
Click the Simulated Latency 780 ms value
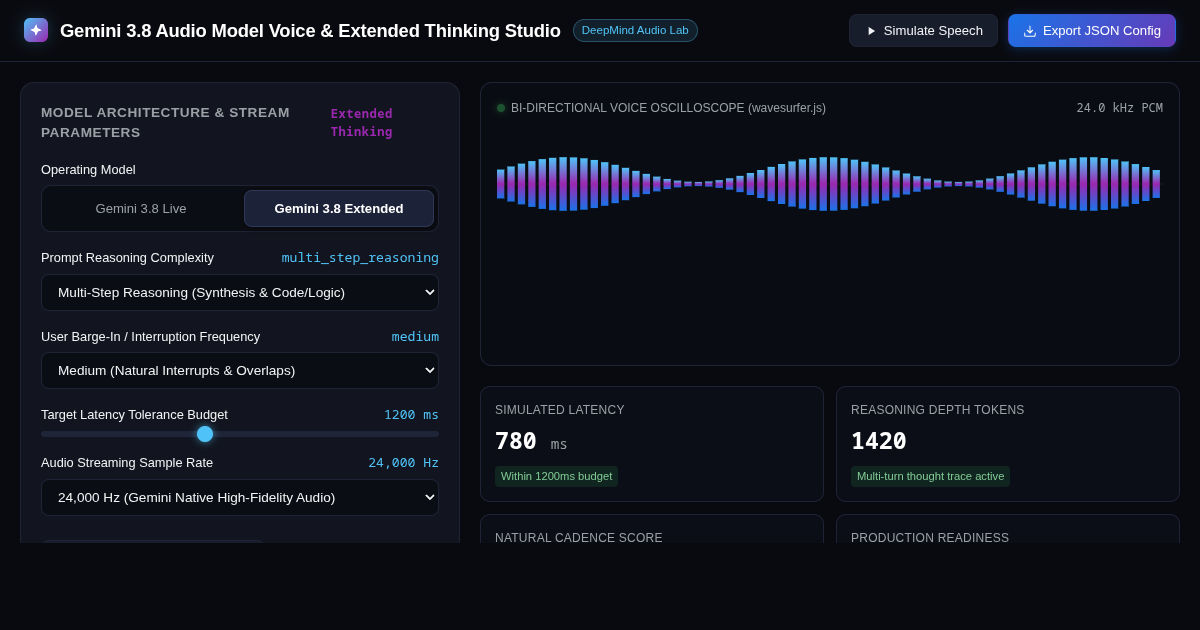531,441
